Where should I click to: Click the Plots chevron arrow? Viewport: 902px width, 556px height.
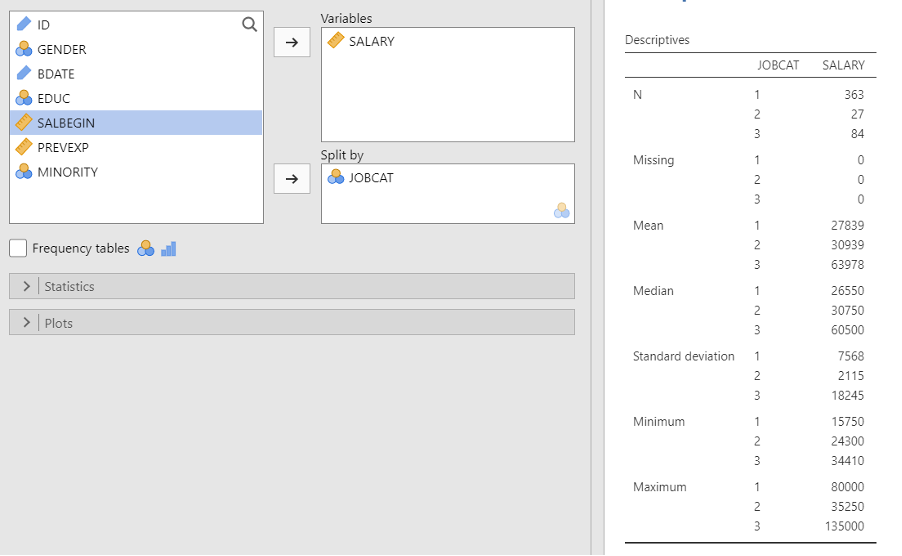coord(26,323)
